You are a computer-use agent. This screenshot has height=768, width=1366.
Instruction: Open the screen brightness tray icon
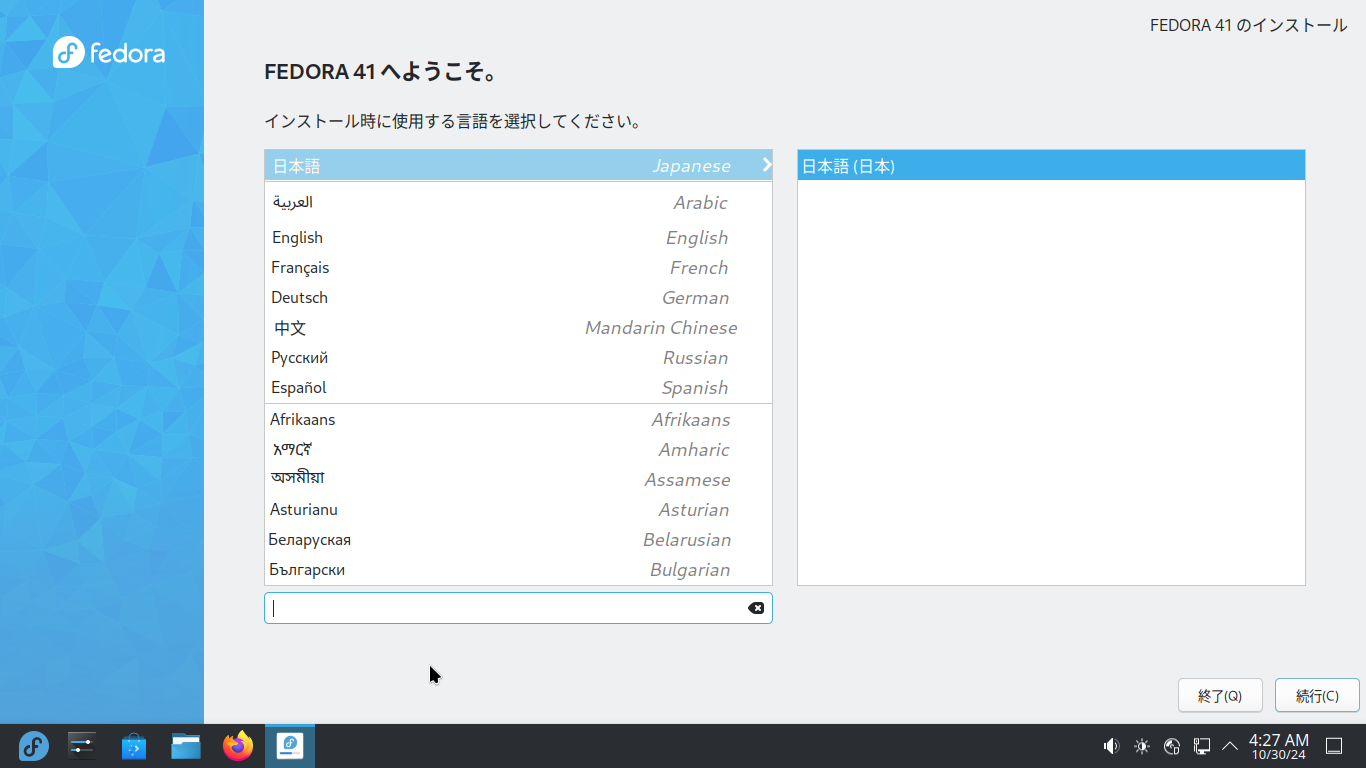tap(1142, 746)
